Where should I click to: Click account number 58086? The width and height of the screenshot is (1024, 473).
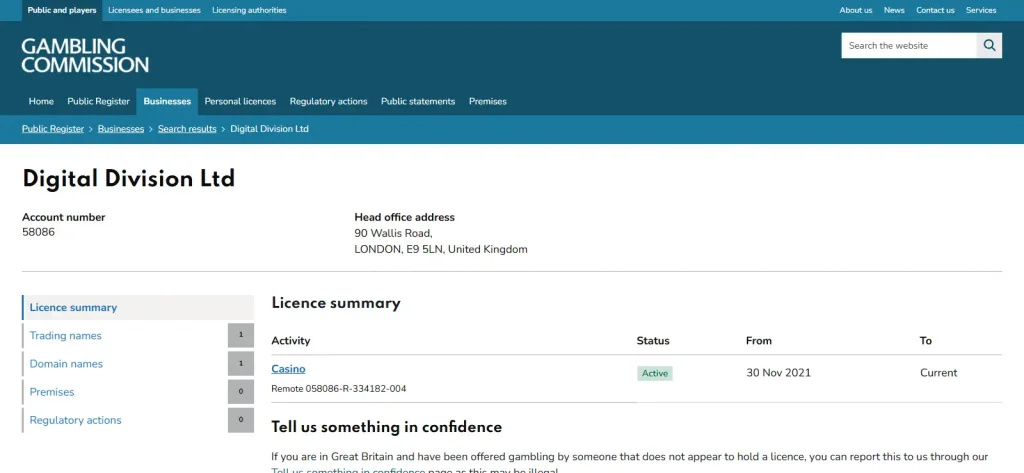click(x=39, y=232)
